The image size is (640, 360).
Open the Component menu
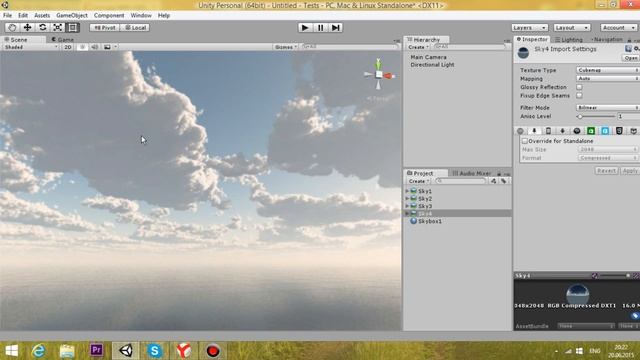(109, 16)
